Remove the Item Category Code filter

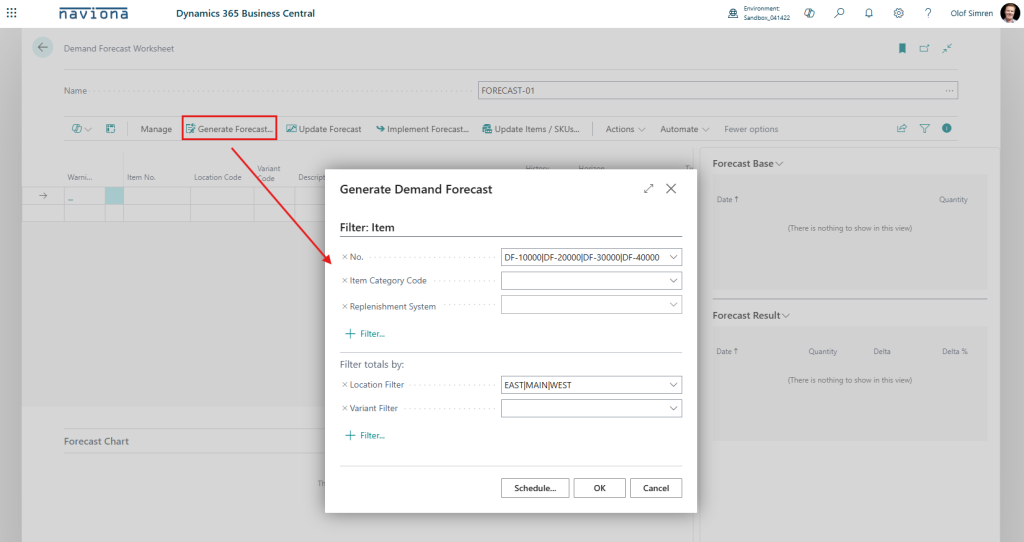coord(345,281)
